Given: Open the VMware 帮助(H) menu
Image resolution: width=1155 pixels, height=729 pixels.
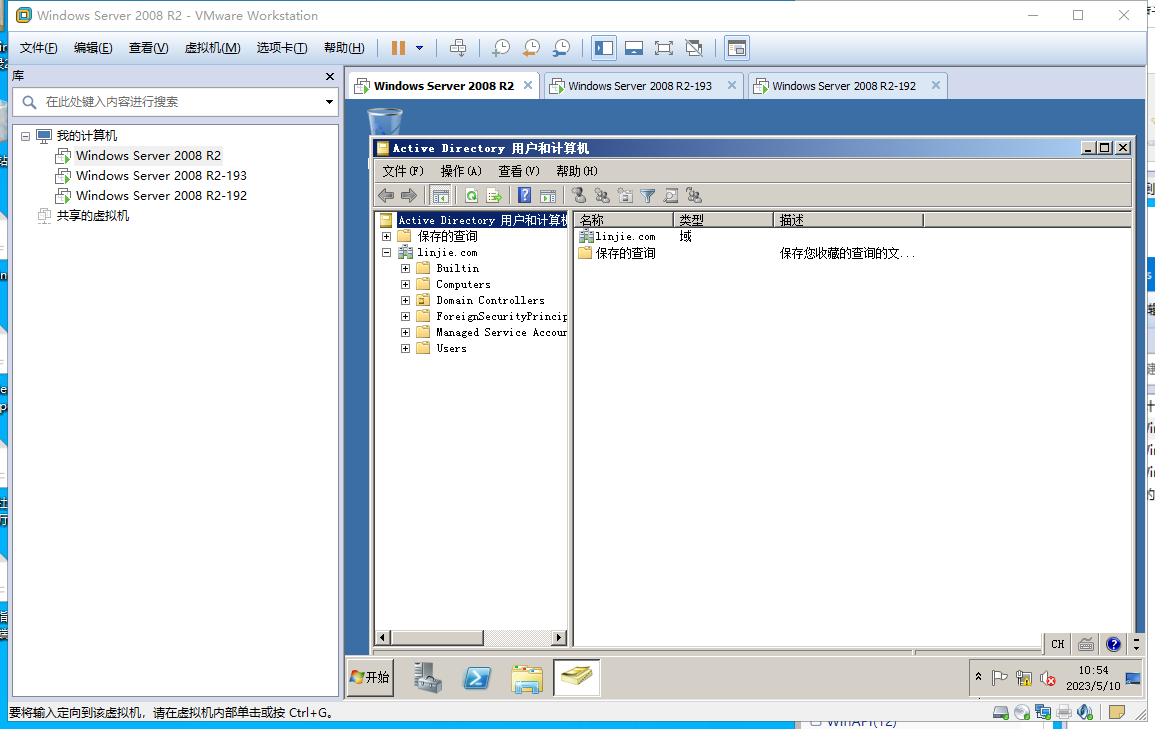Looking at the screenshot, I should coord(344,48).
